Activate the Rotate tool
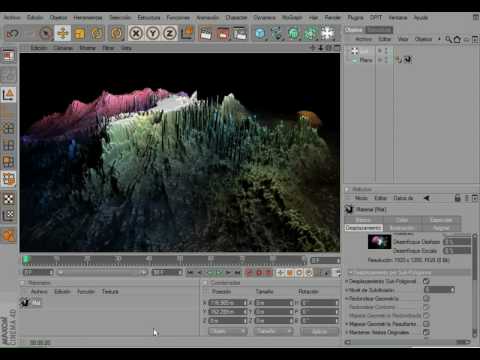The width and height of the screenshot is (480, 360). [97, 34]
